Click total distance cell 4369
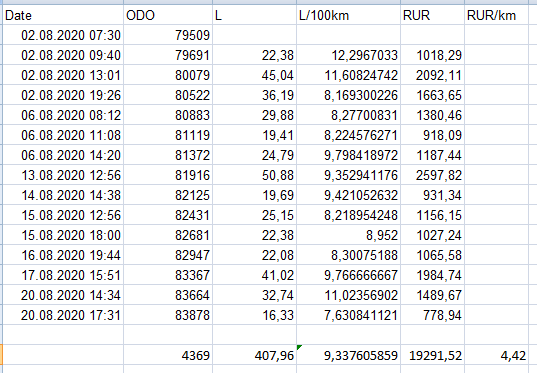The width and height of the screenshot is (537, 373). pyautogui.click(x=168, y=355)
